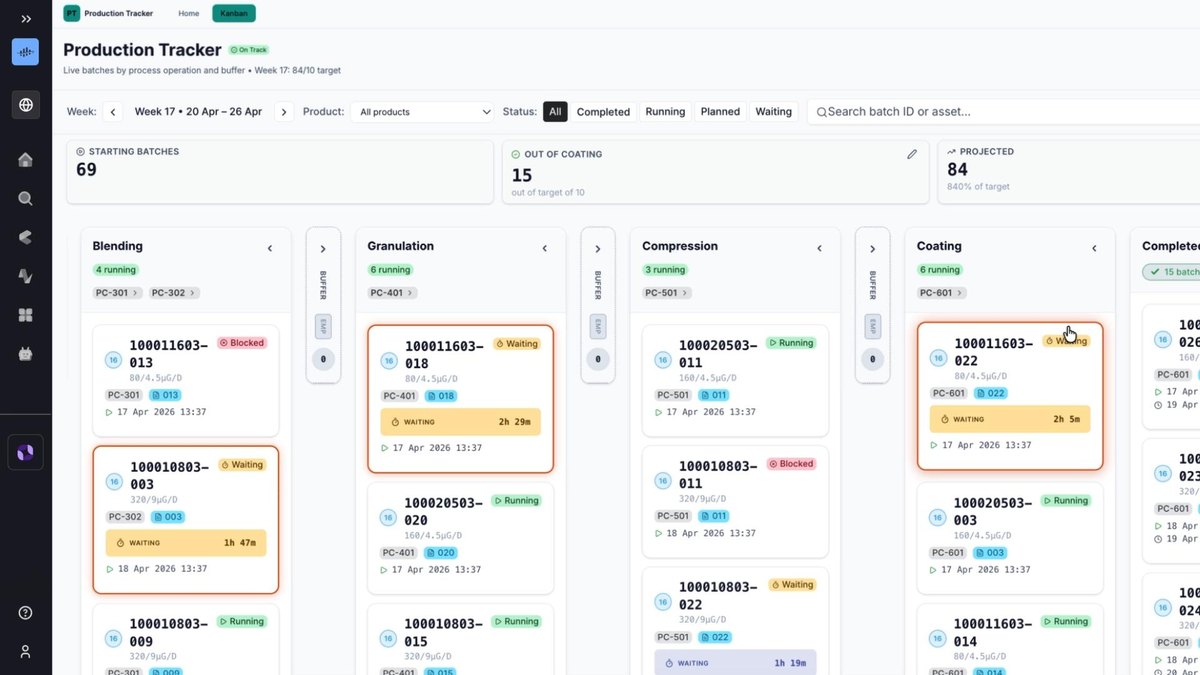The width and height of the screenshot is (1200, 675).
Task: Filter status by Planned
Action: (x=720, y=112)
